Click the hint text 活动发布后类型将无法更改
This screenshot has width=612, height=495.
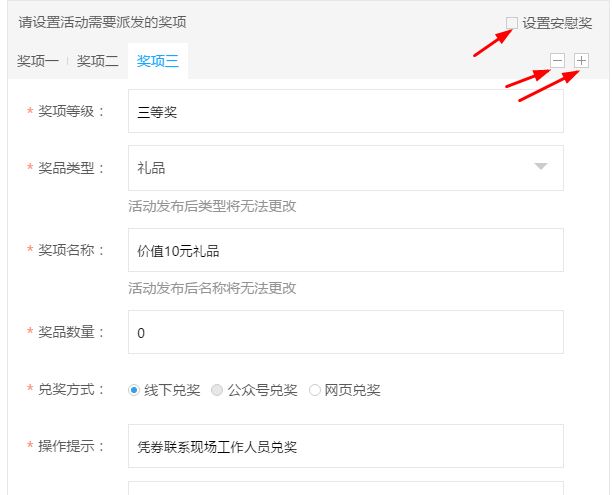click(212, 206)
